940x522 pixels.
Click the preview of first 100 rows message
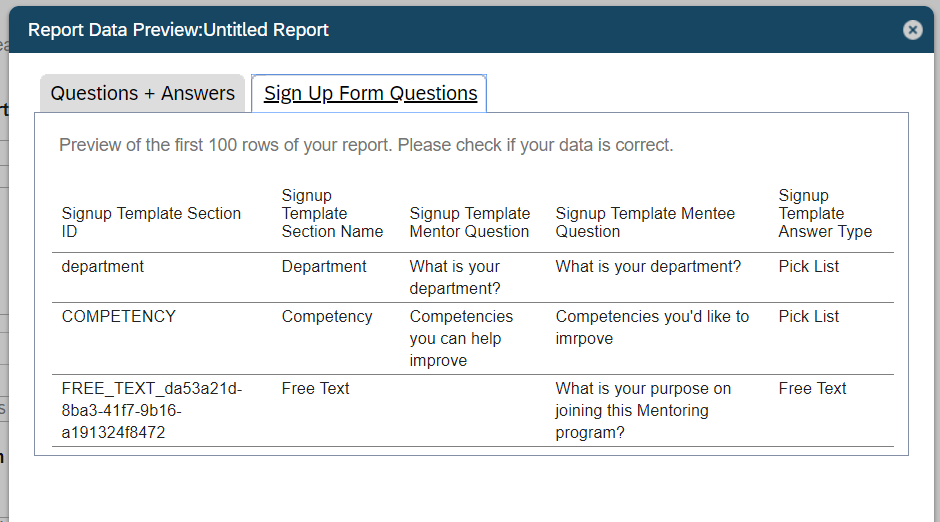click(366, 145)
